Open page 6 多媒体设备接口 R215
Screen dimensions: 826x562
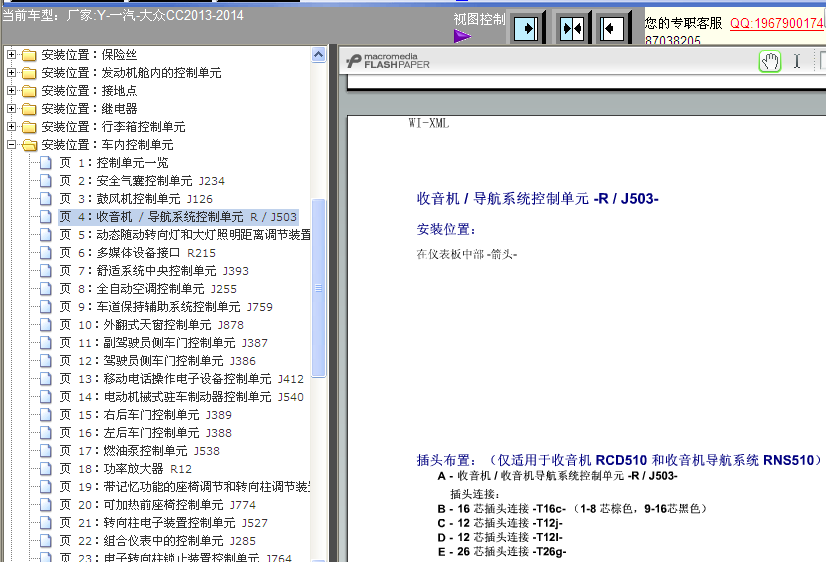(137, 253)
